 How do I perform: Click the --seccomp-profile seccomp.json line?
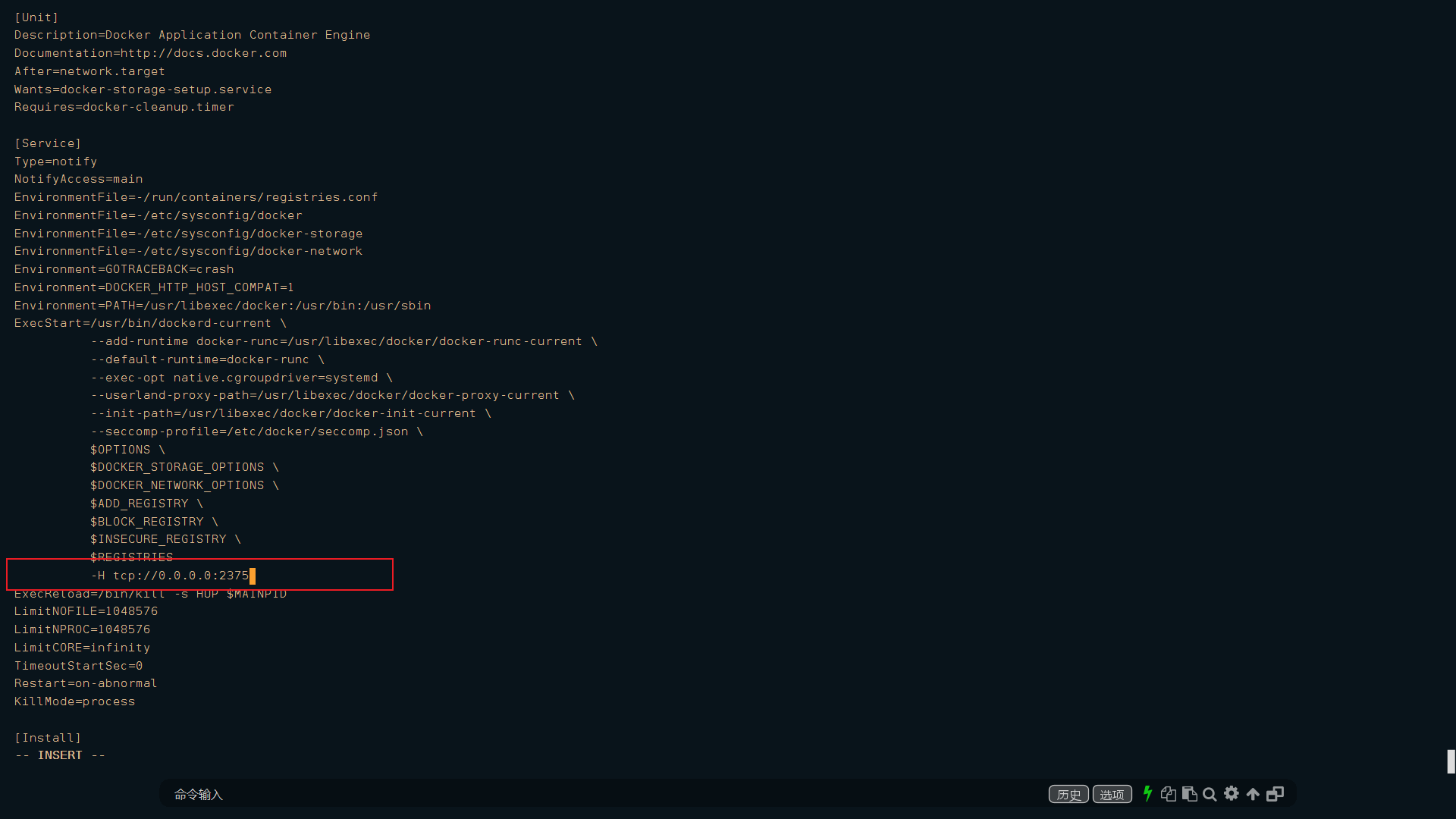coord(256,431)
